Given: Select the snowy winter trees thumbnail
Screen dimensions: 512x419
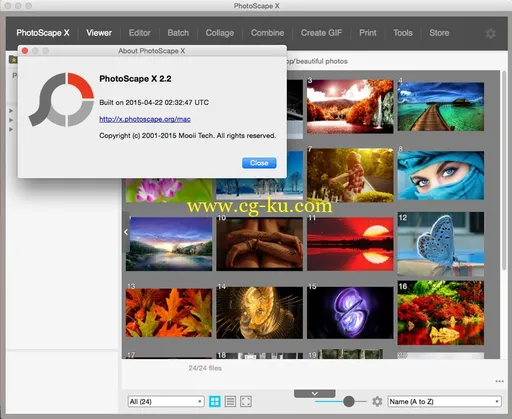Looking at the screenshot, I should pos(260,189).
